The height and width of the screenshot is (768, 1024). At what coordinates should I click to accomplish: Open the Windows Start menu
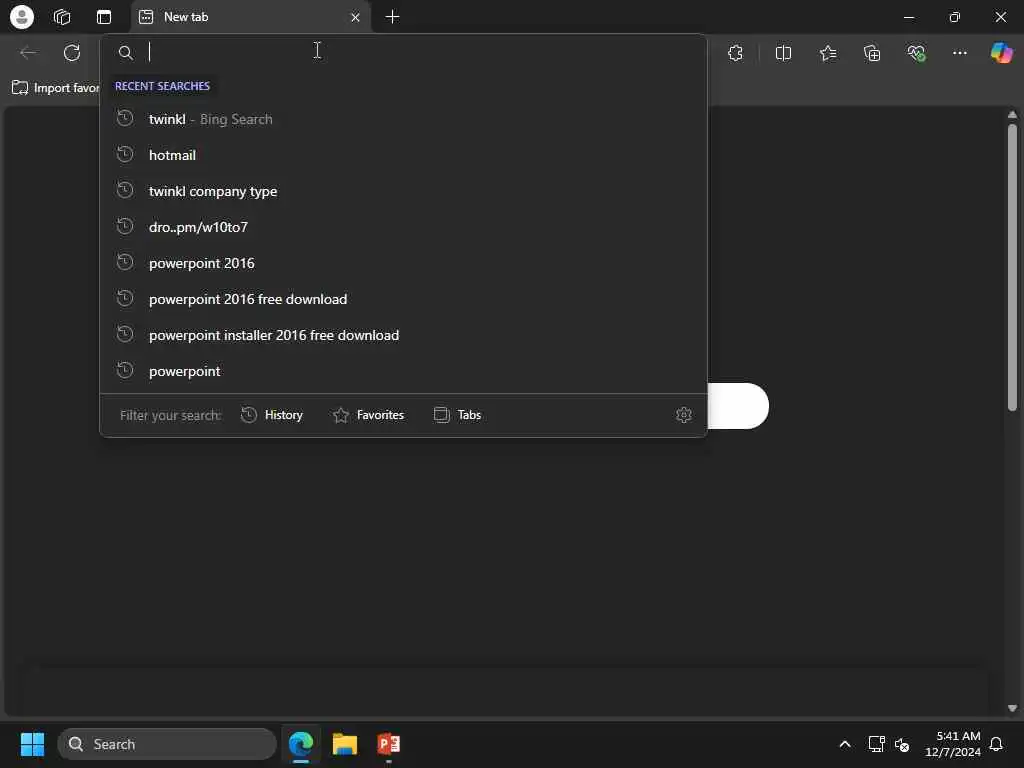pyautogui.click(x=32, y=744)
